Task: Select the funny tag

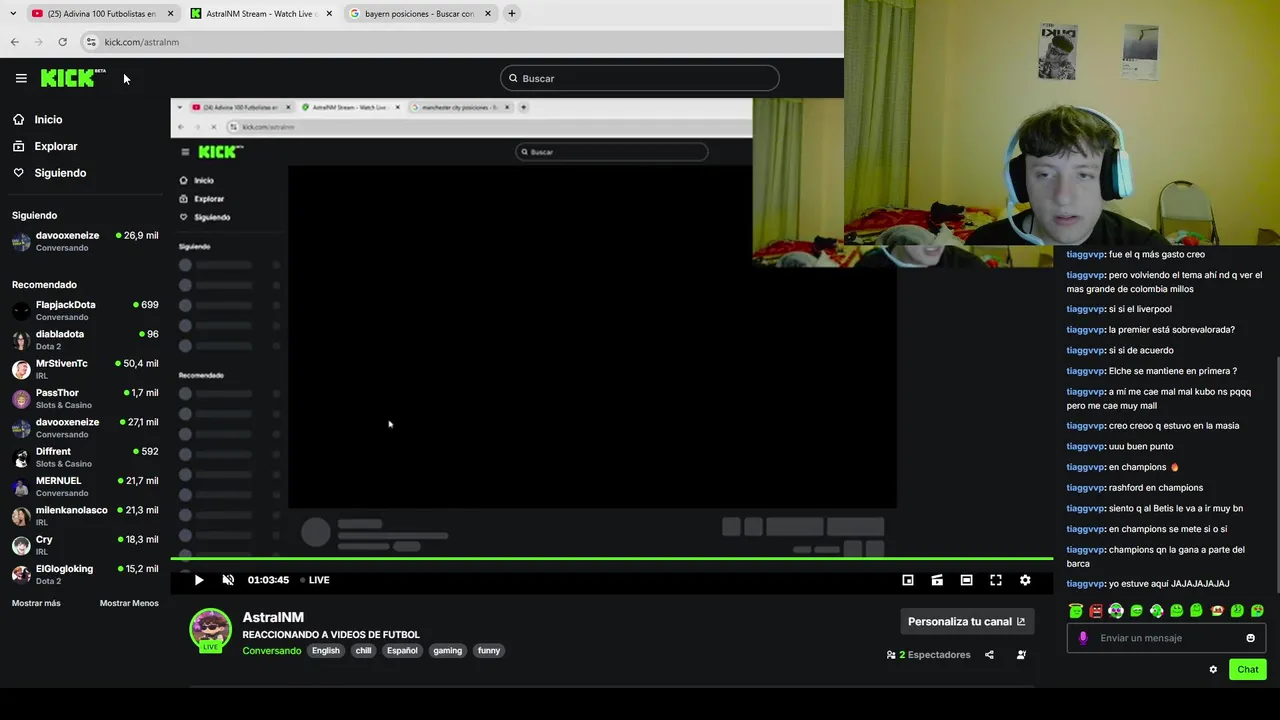Action: coord(488,651)
